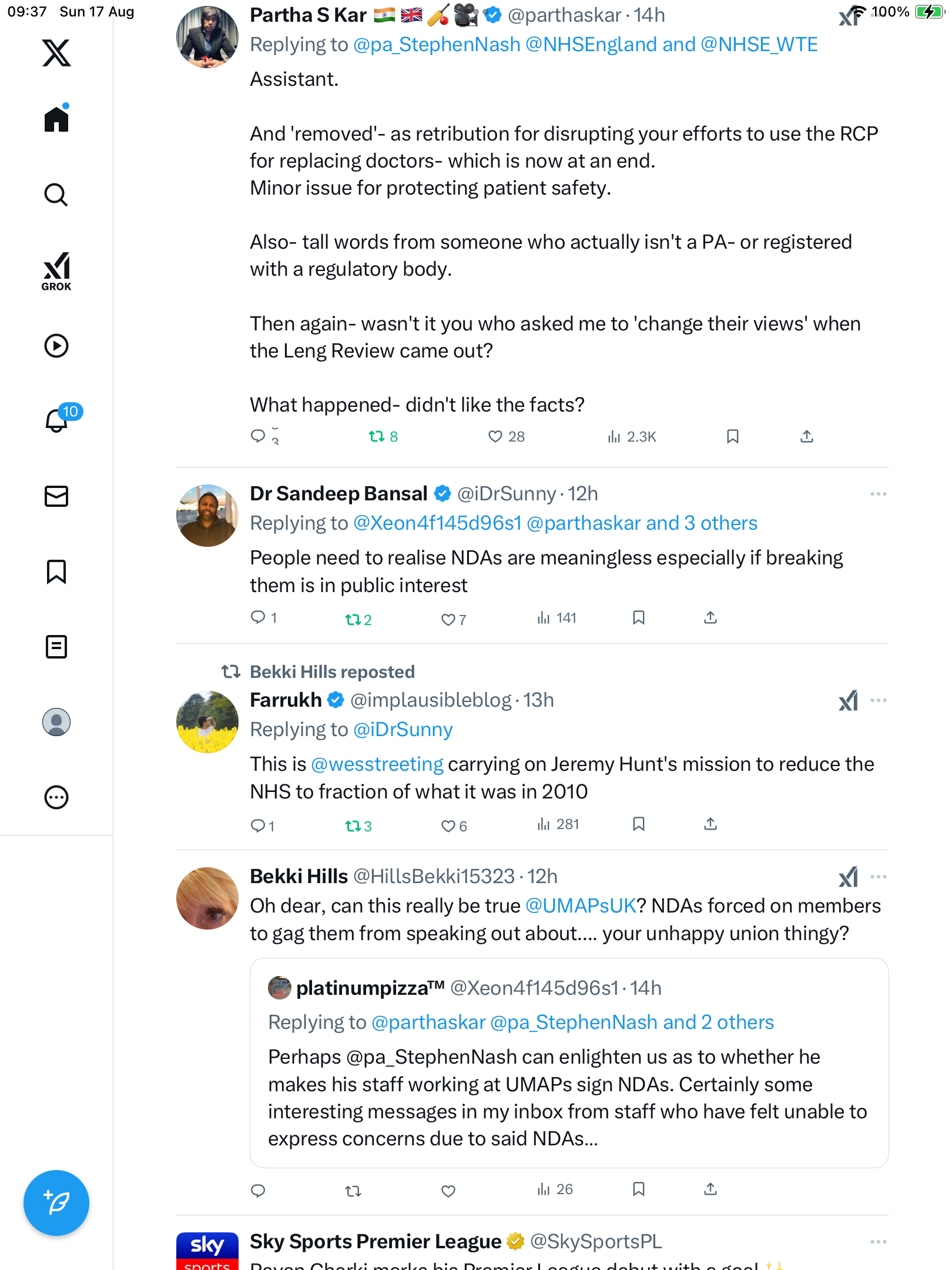This screenshot has height=1270, width=952.
Task: Open the @wesstreeting mention link
Action: tap(377, 764)
